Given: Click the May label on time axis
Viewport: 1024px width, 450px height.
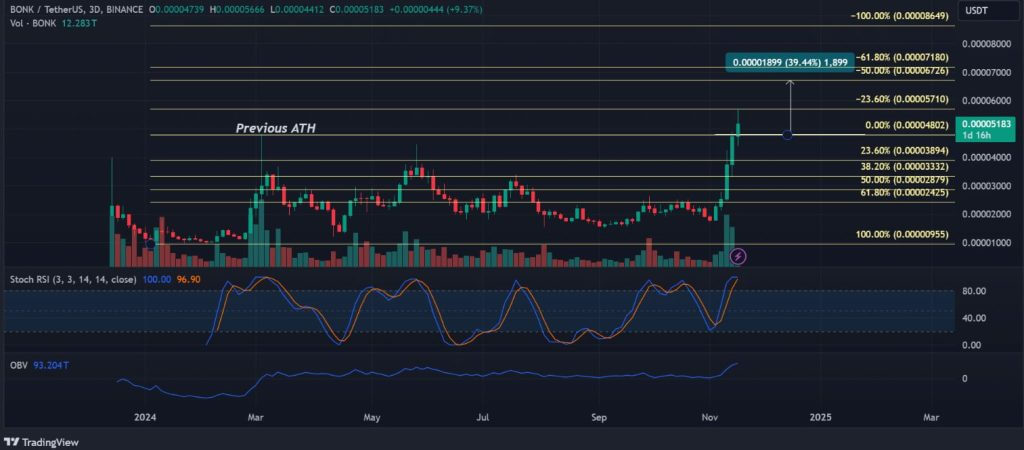Looking at the screenshot, I should click(372, 417).
